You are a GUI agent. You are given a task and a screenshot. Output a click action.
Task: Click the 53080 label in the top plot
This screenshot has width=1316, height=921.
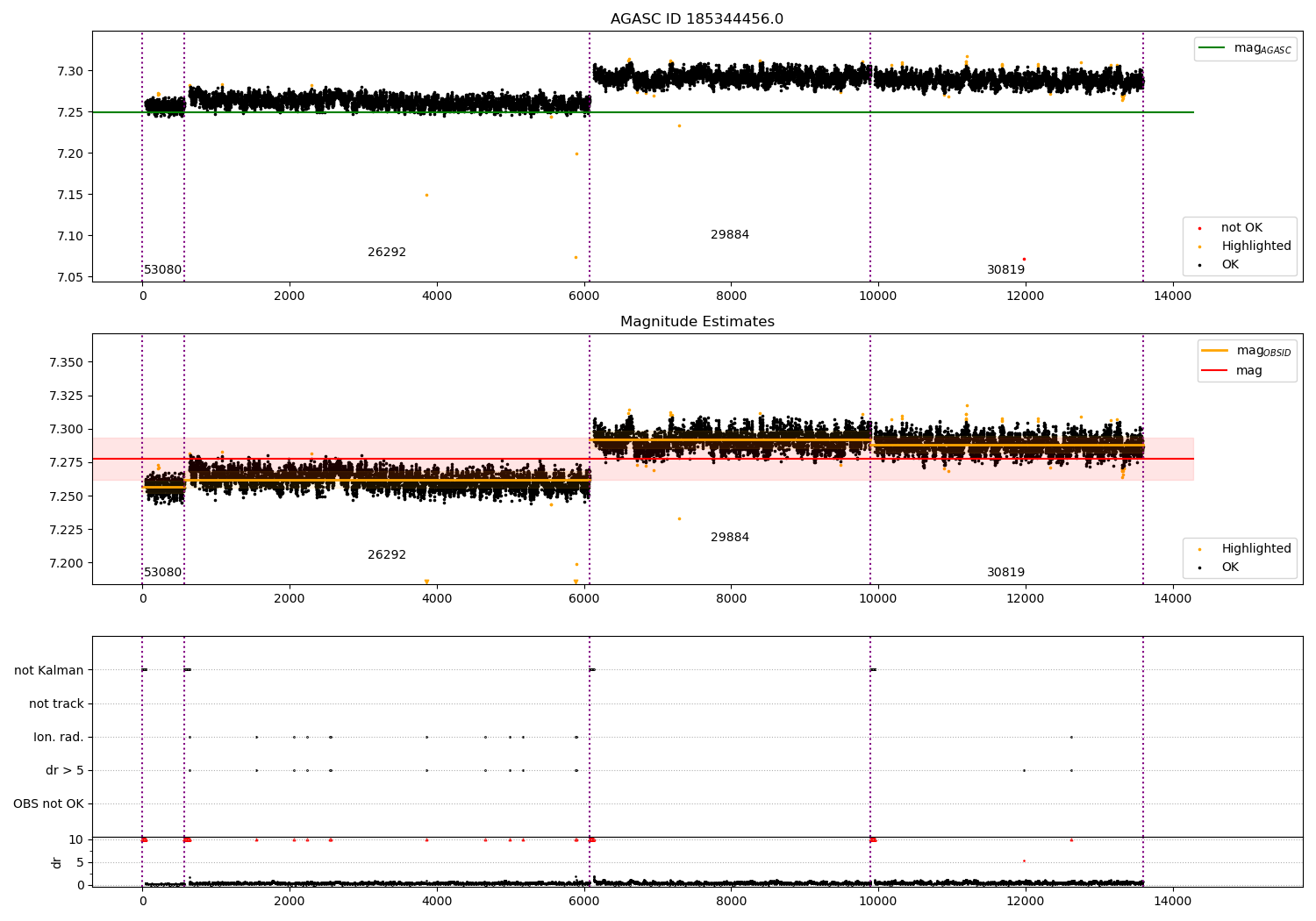163,270
